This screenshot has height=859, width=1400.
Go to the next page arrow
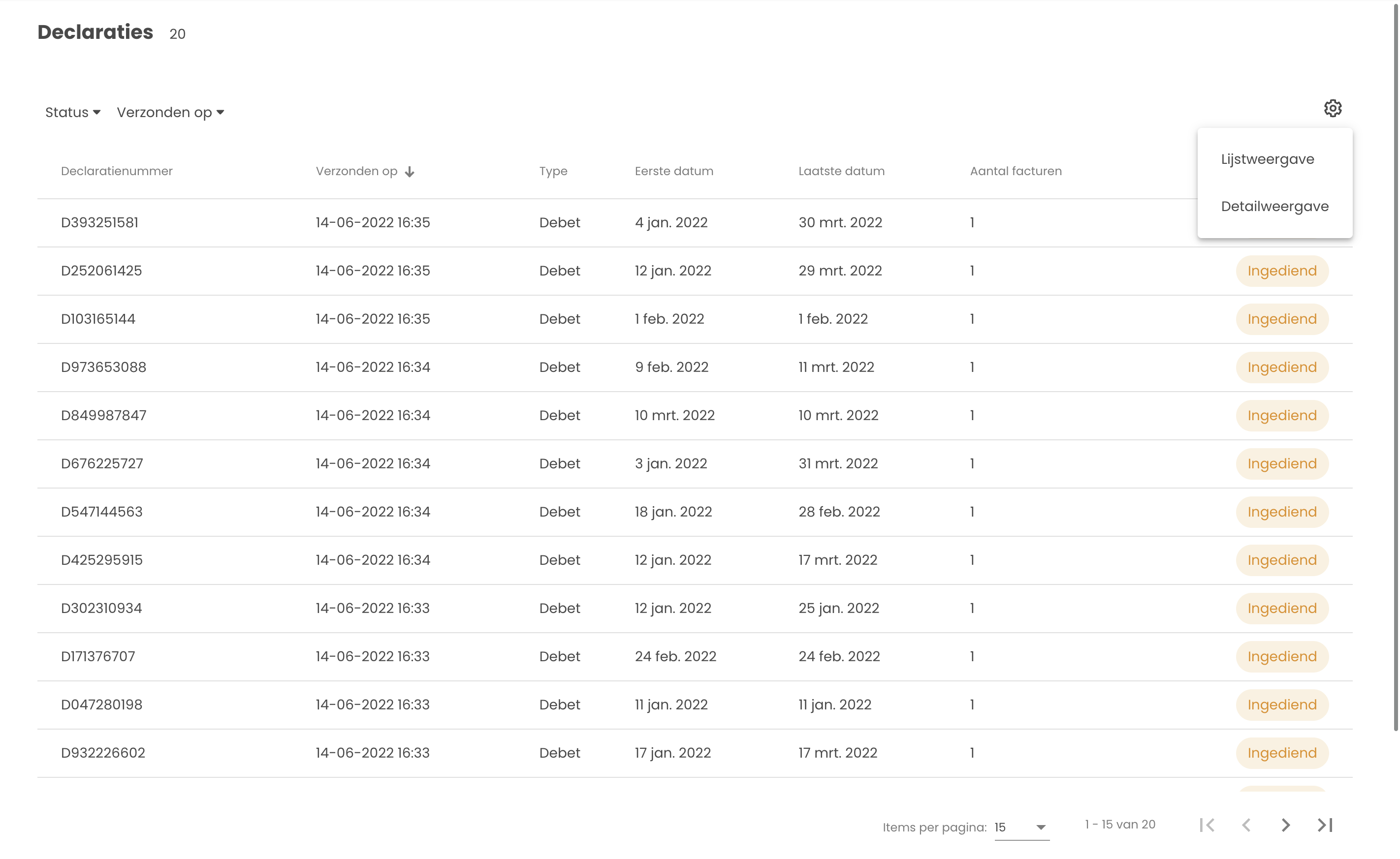coord(1286,825)
